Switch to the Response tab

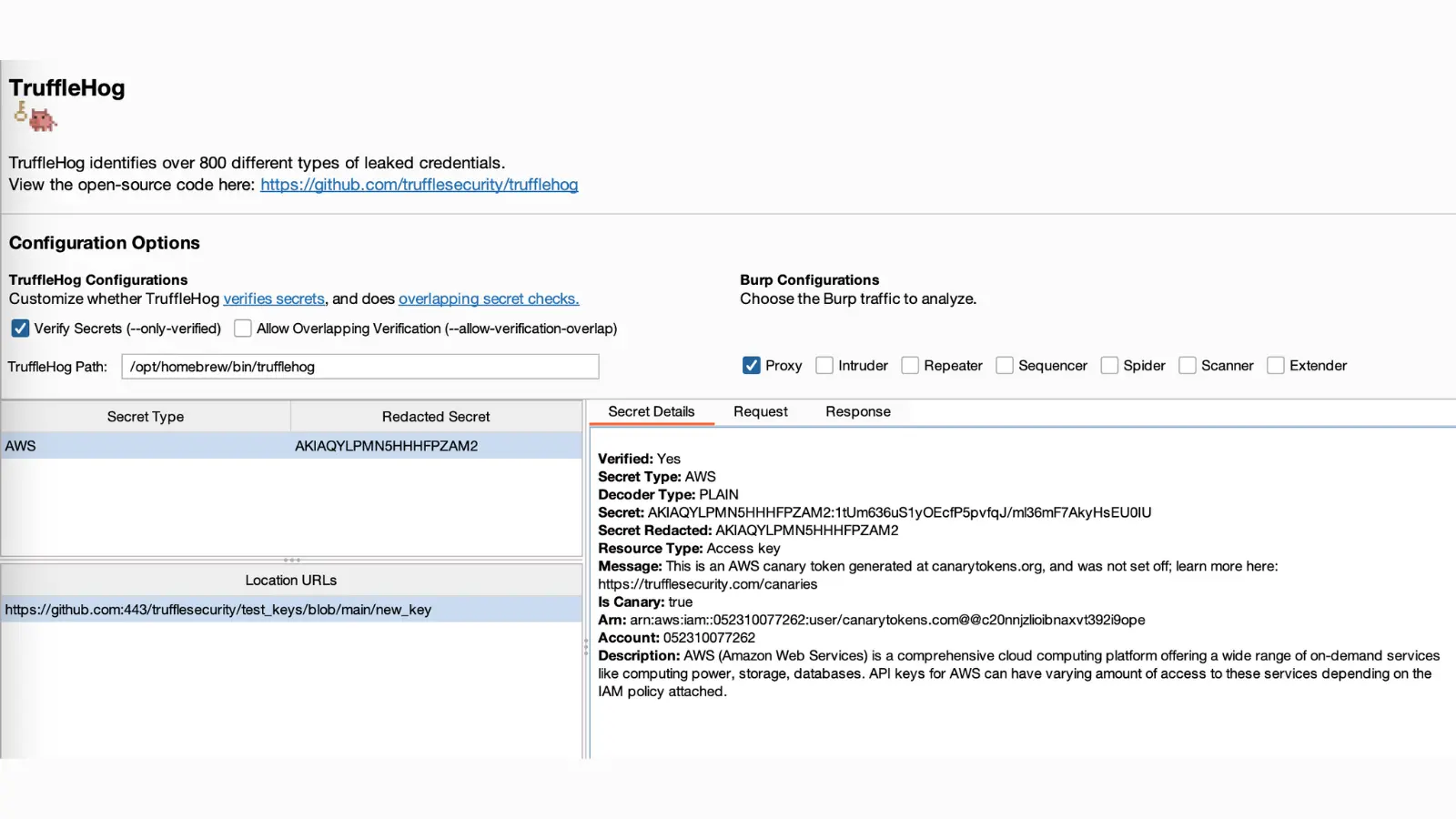857,411
